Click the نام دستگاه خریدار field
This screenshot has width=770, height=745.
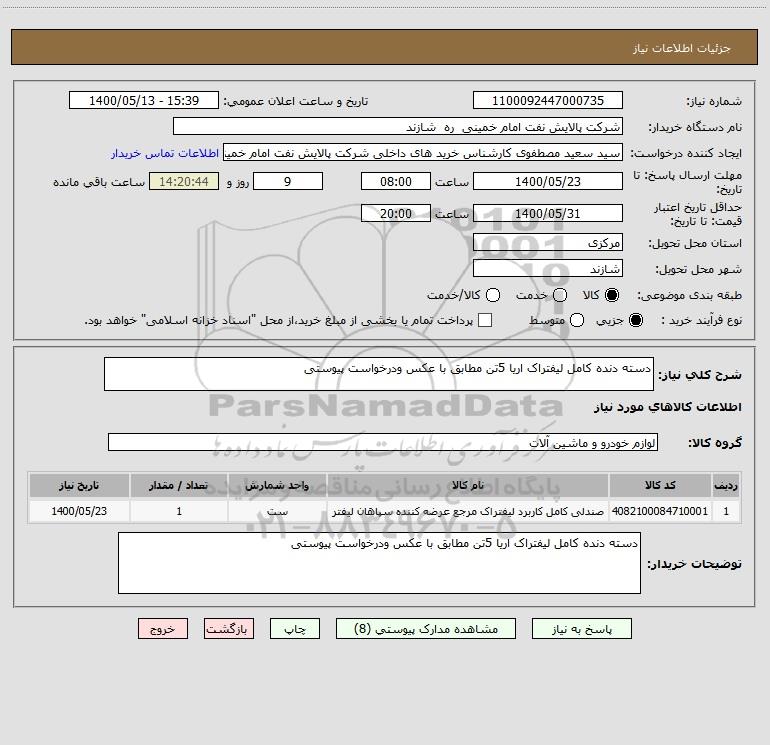click(398, 126)
